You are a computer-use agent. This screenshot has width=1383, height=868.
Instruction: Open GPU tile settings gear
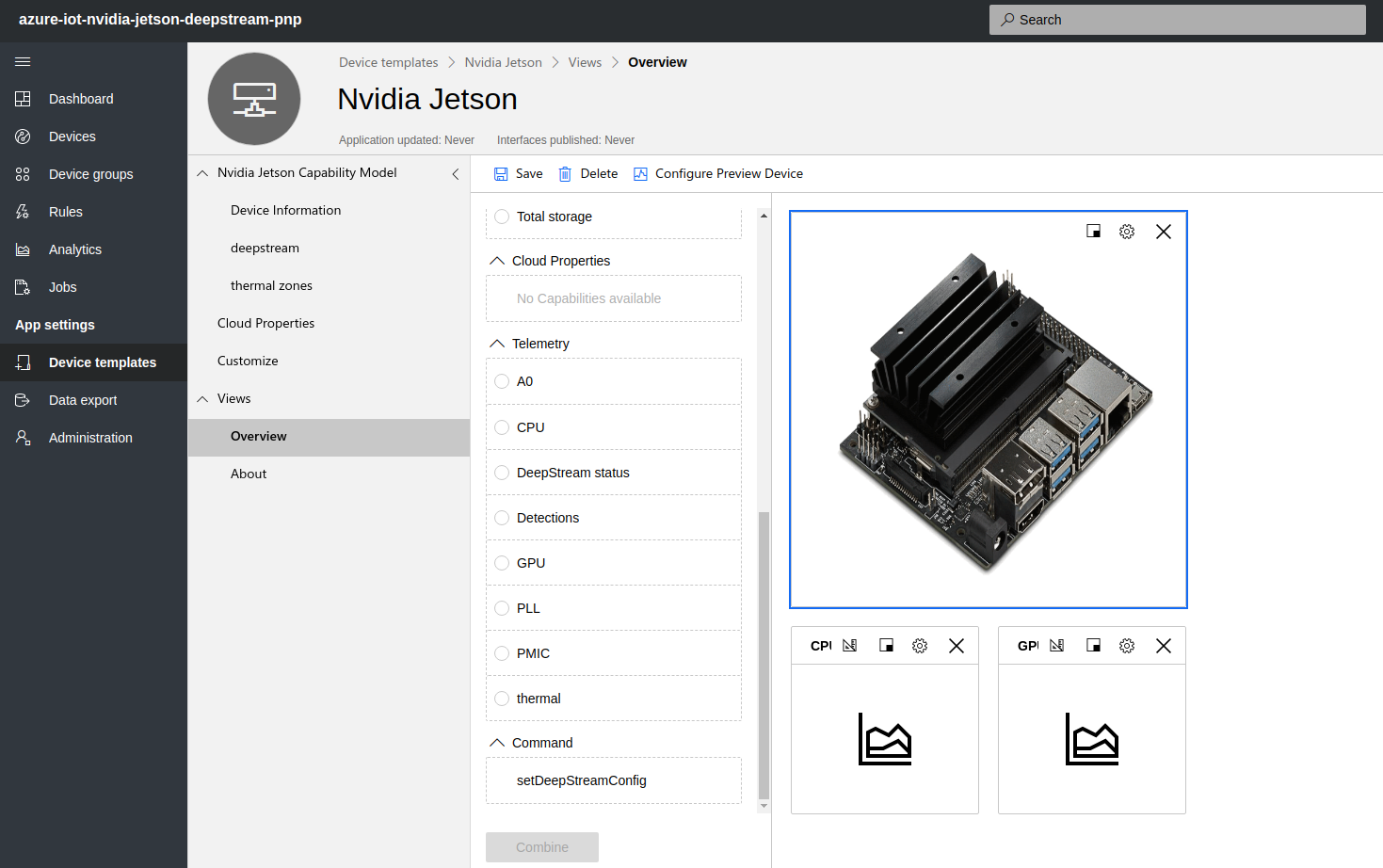pyautogui.click(x=1127, y=646)
